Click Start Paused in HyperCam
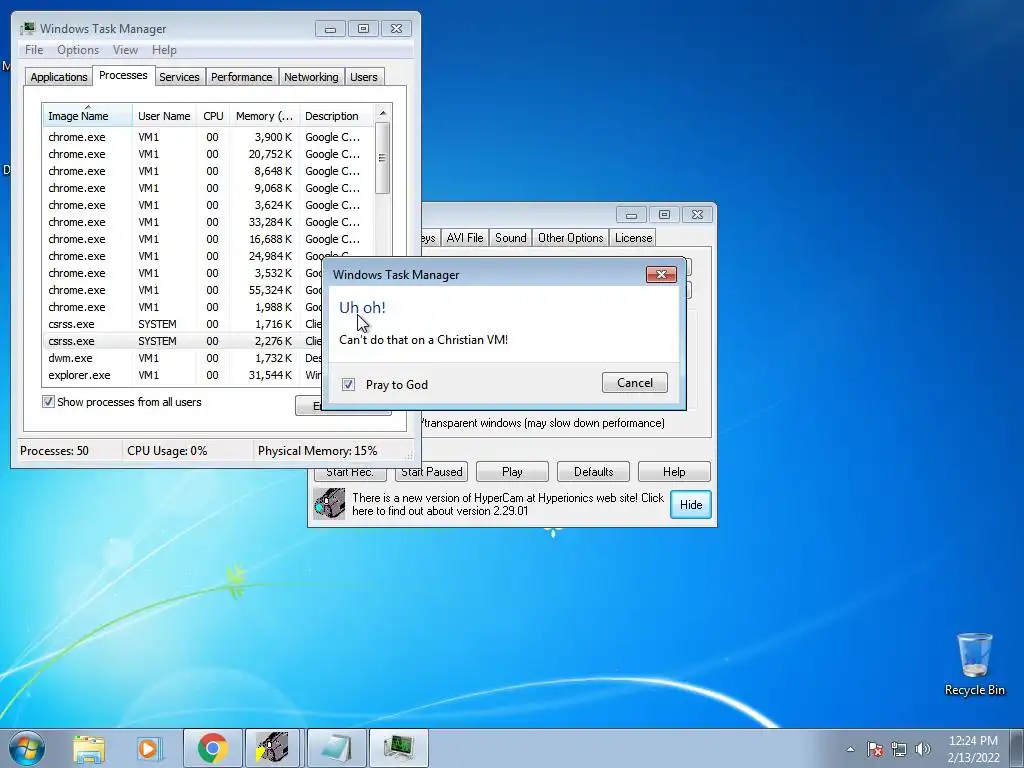The width and height of the screenshot is (1024, 768). [432, 472]
